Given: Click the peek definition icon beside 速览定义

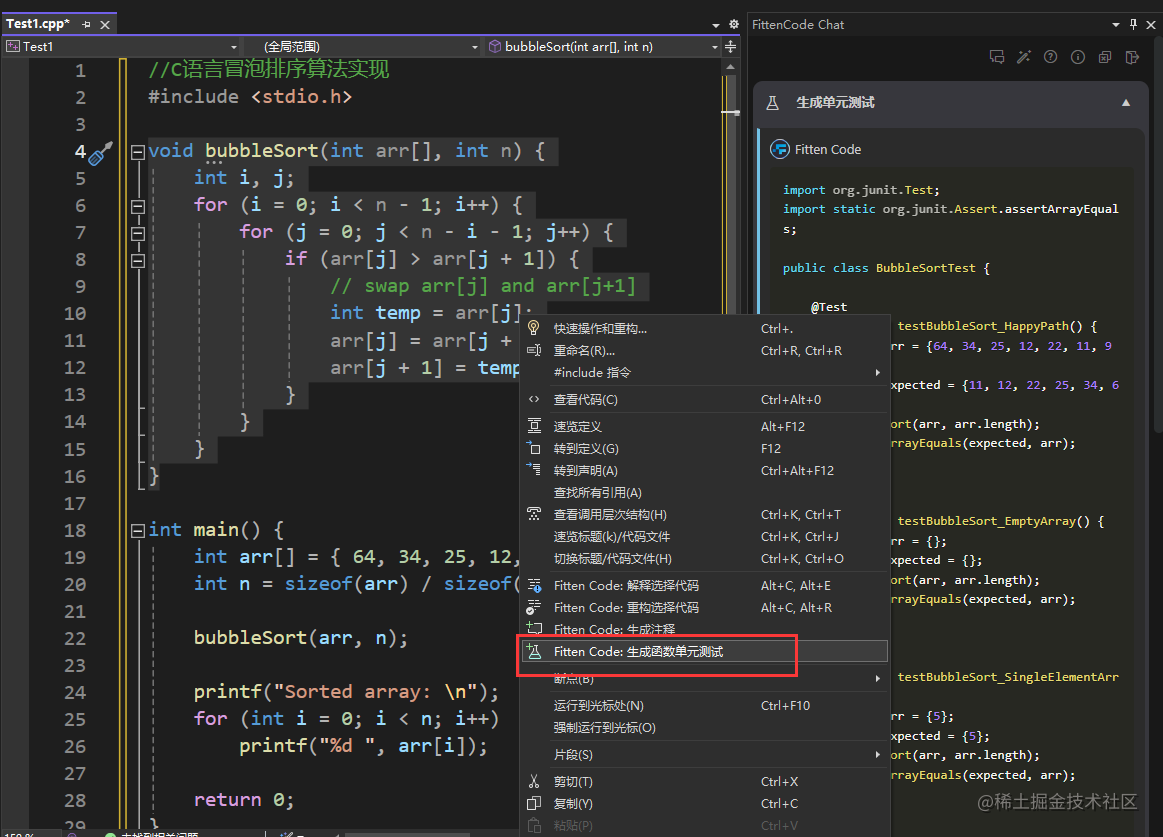Looking at the screenshot, I should [x=534, y=426].
